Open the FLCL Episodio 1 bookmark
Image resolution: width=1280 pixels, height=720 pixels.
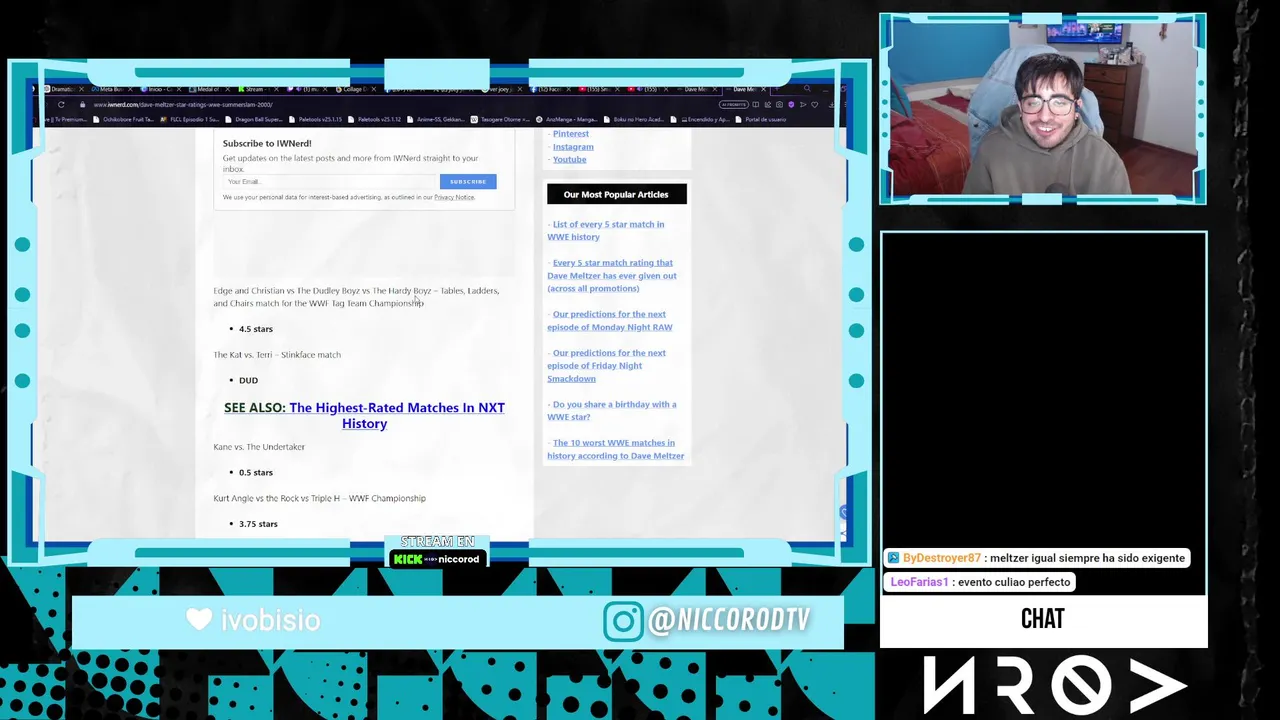click(x=190, y=119)
